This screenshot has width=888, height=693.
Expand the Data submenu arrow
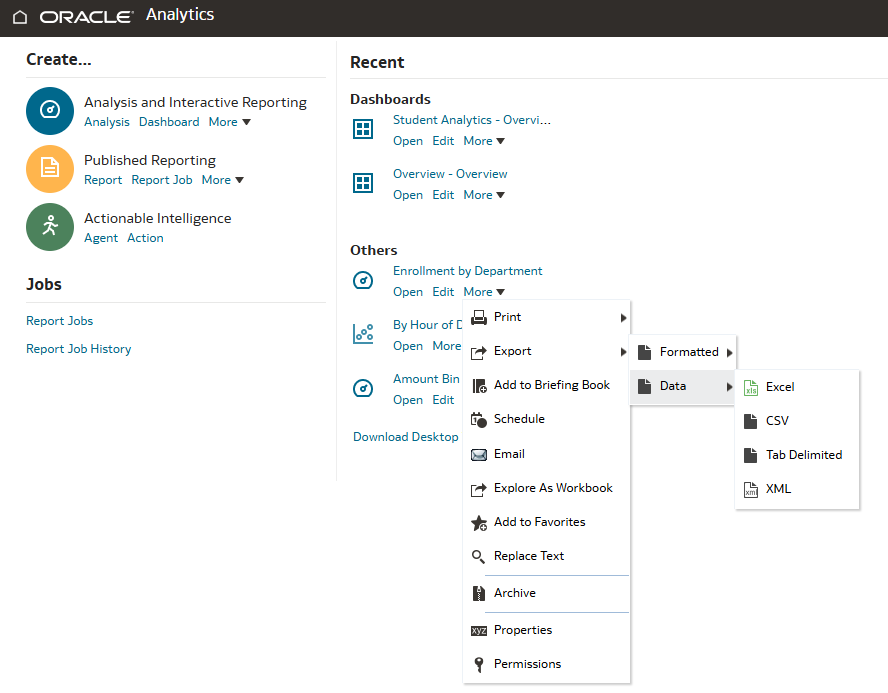(729, 387)
